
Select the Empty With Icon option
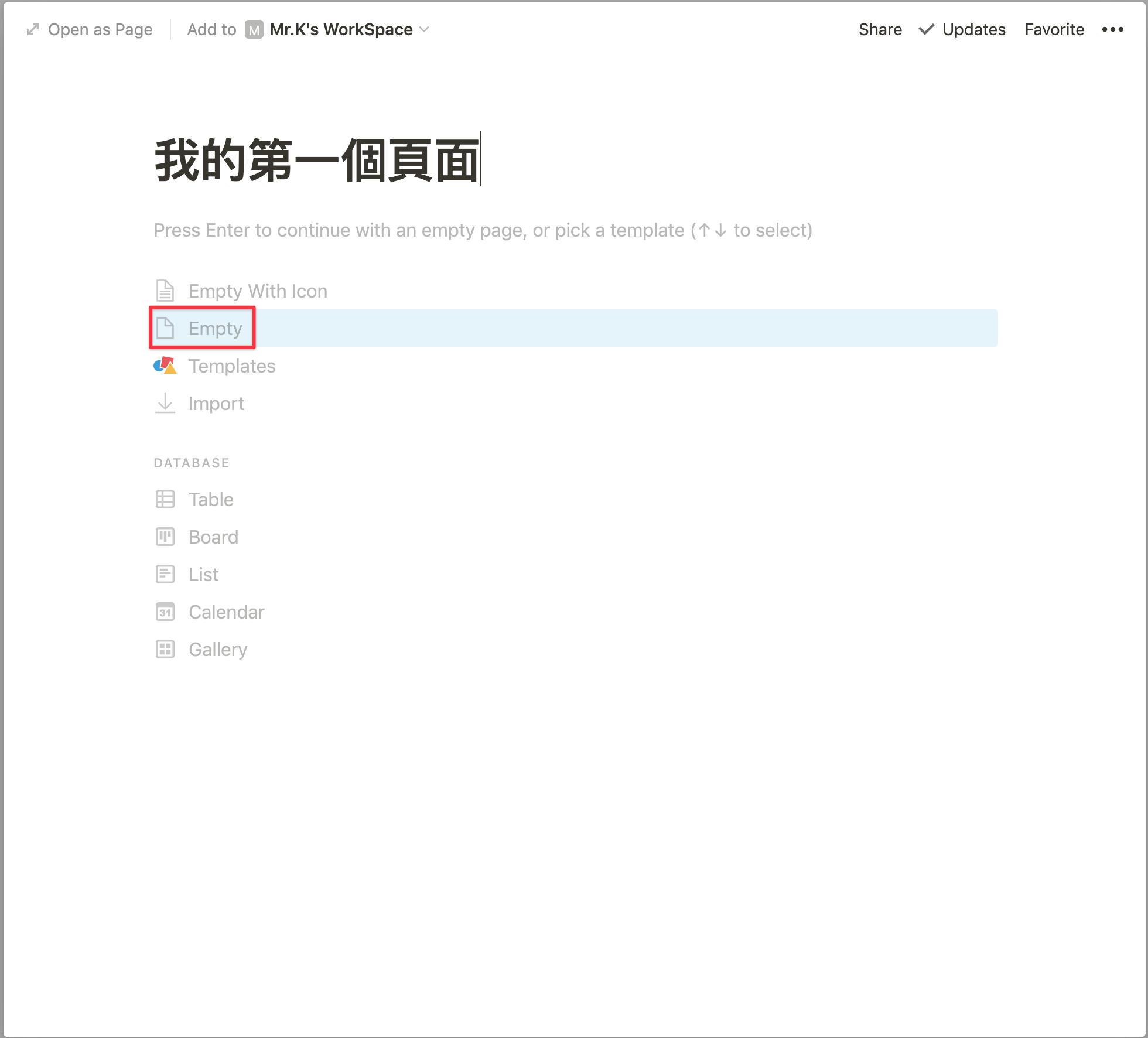(258, 291)
